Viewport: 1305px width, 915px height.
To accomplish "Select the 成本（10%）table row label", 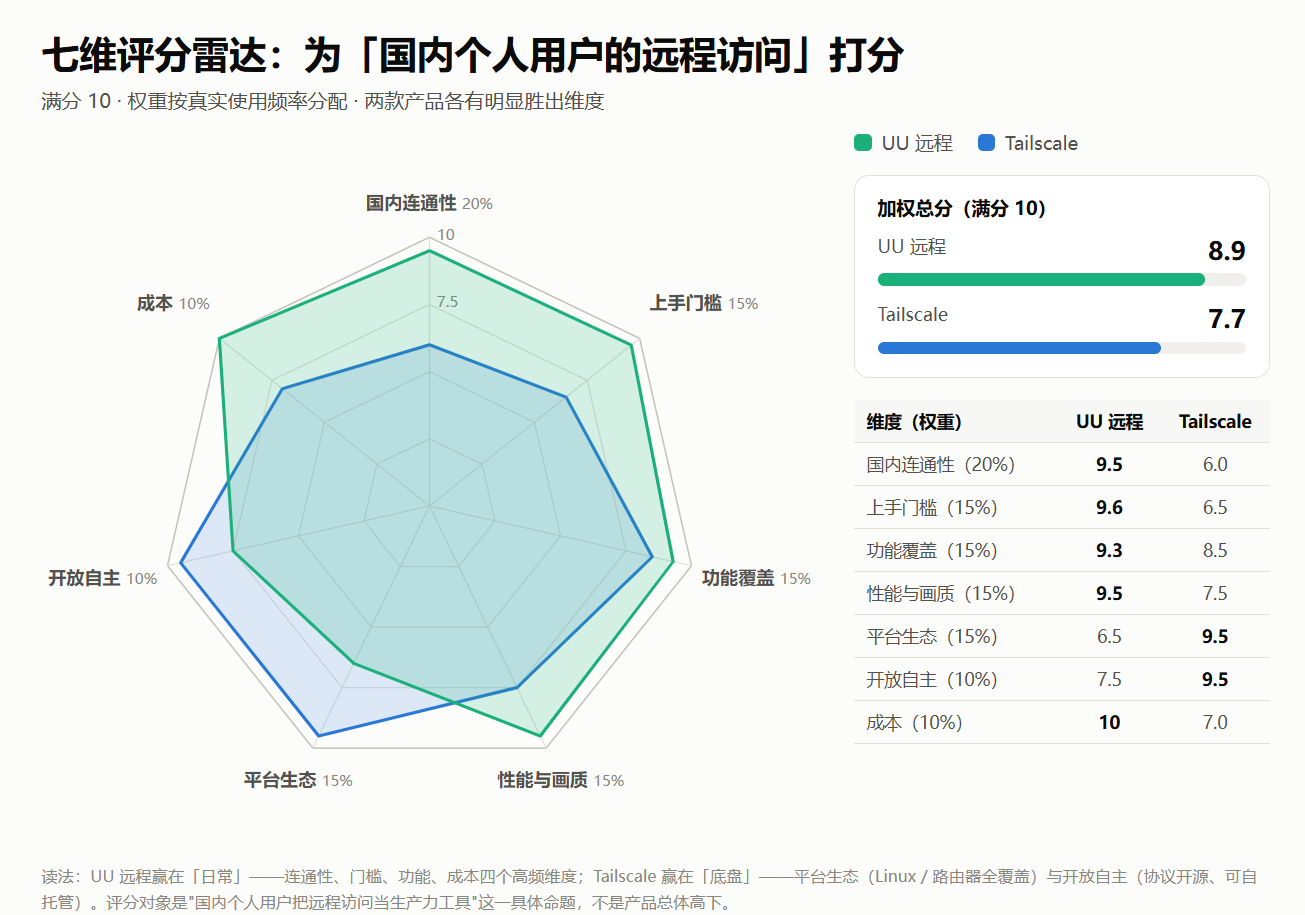I will pyautogui.click(x=914, y=722).
